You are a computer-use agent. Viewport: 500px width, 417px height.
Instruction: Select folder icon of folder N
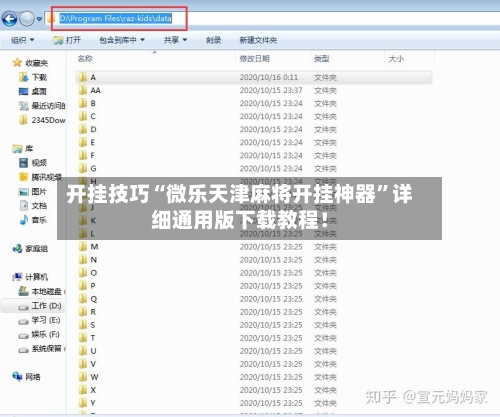tap(83, 260)
